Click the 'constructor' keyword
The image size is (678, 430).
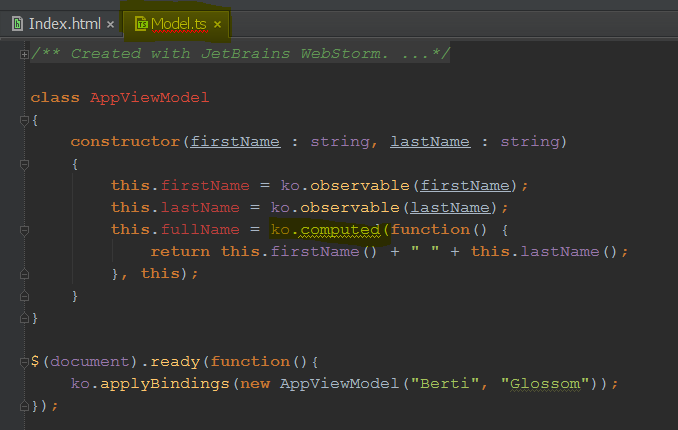pos(127,142)
